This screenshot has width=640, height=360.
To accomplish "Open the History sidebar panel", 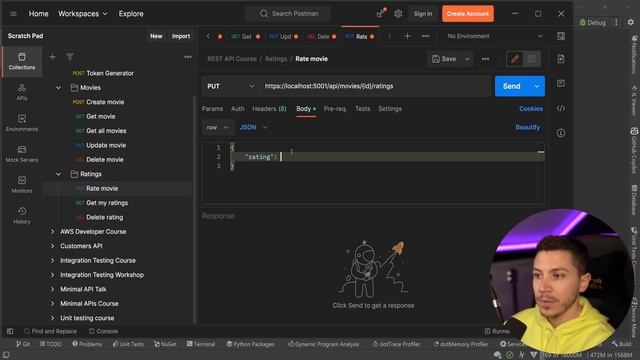I will 22,216.
